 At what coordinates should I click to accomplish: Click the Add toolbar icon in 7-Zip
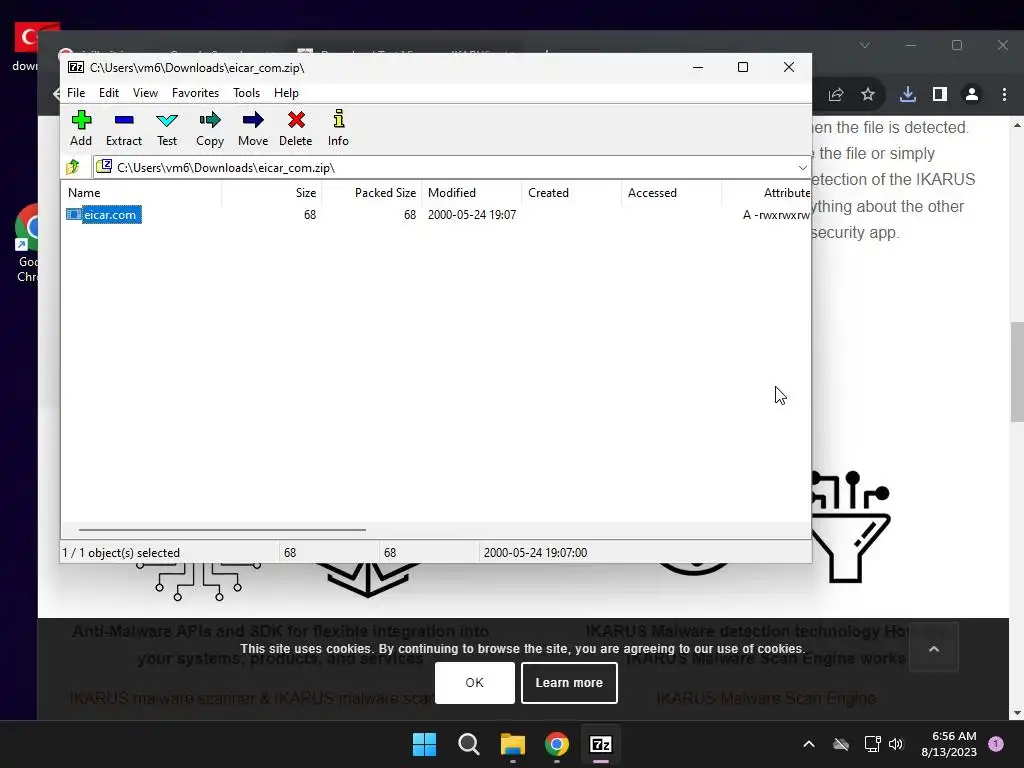[81, 128]
